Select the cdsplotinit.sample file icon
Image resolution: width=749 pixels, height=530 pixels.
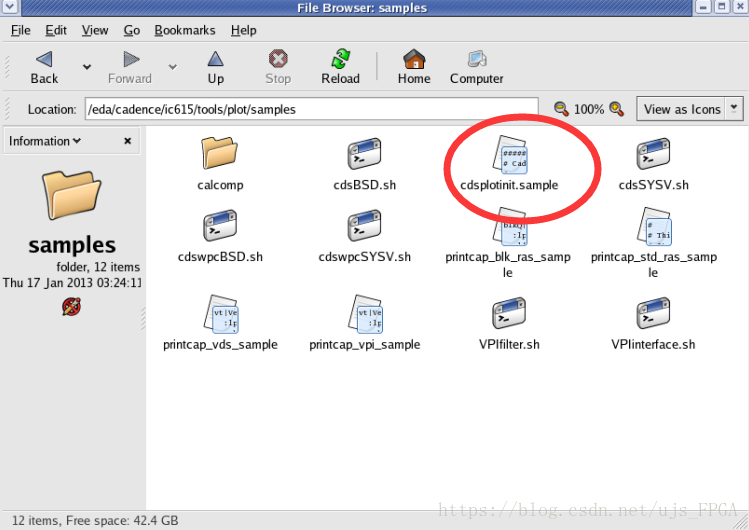510,155
